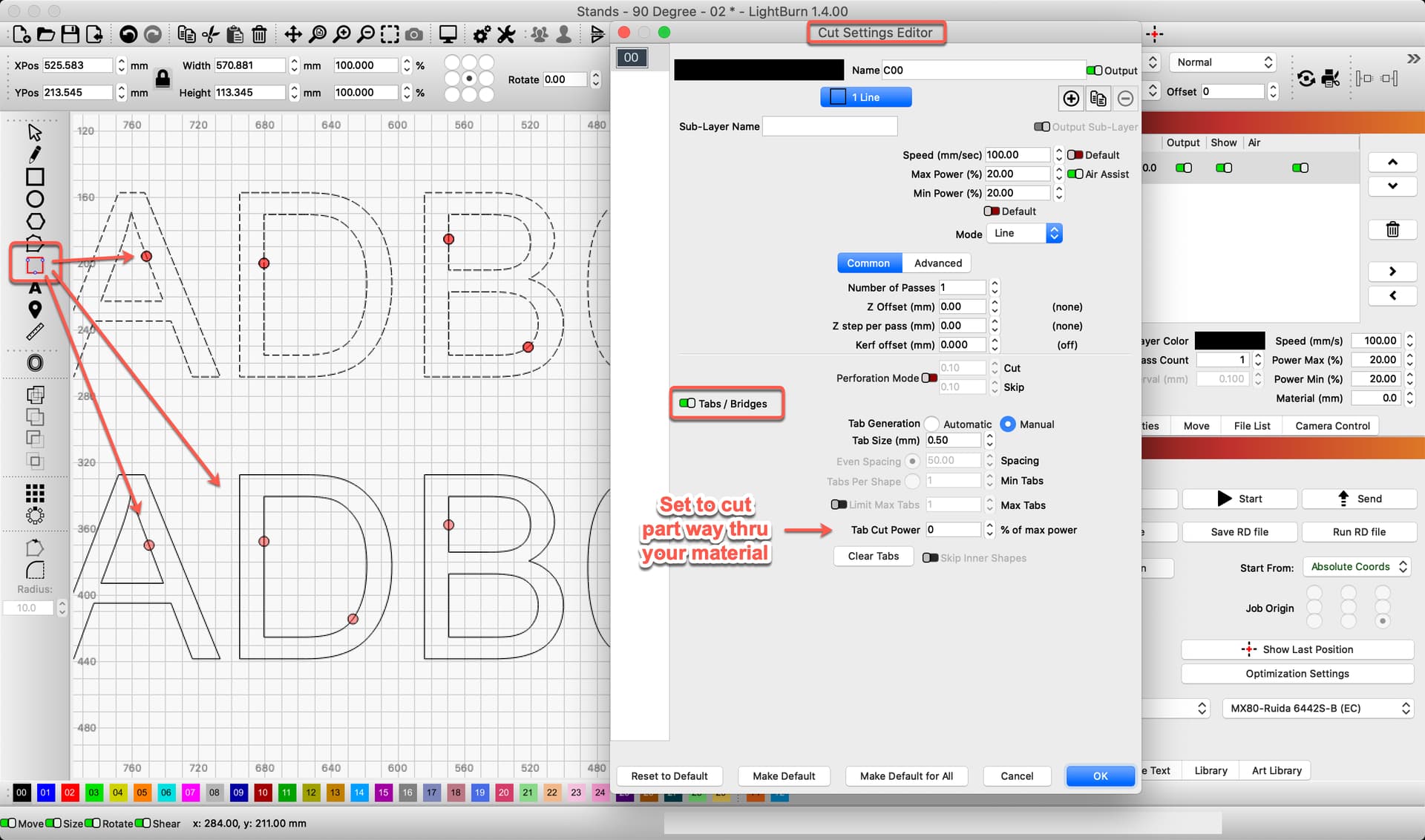Switch to Common tab
The width and height of the screenshot is (1425, 840).
coord(868,263)
